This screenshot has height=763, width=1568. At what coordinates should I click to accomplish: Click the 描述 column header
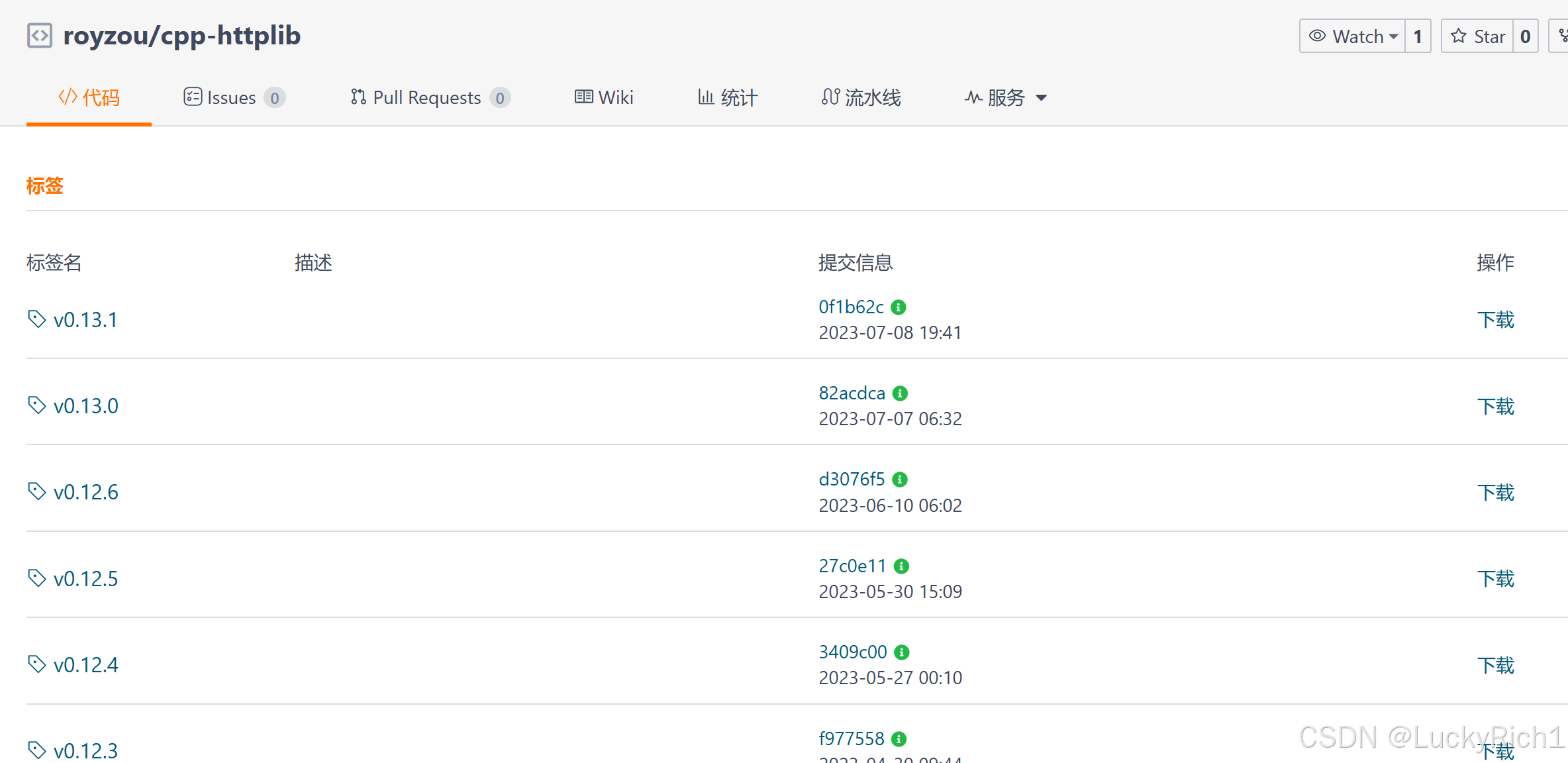click(313, 263)
